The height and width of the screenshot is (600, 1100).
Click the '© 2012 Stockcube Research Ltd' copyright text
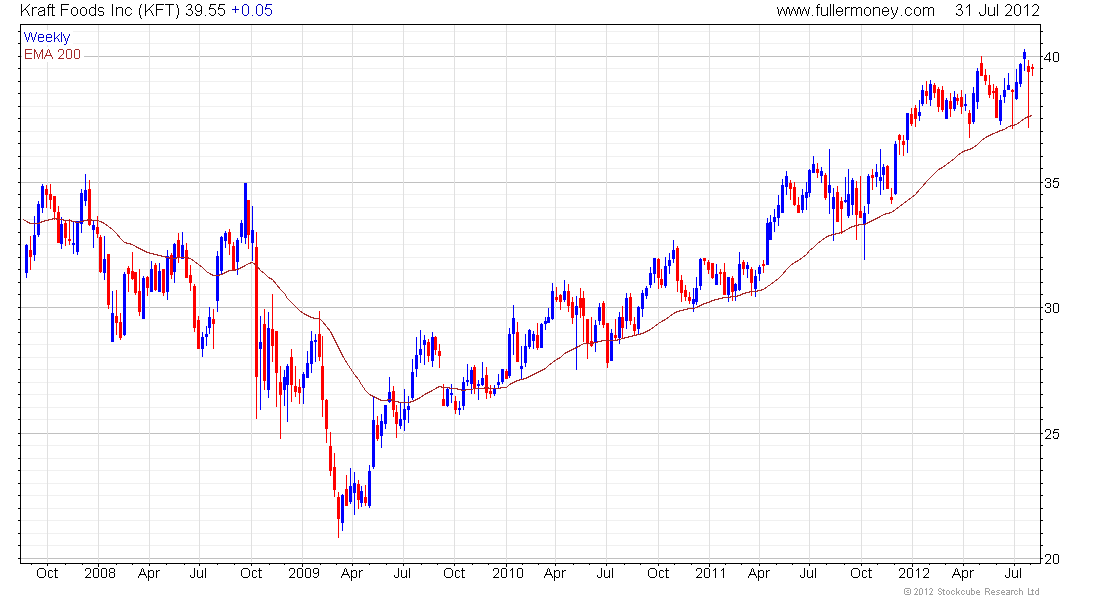click(972, 592)
